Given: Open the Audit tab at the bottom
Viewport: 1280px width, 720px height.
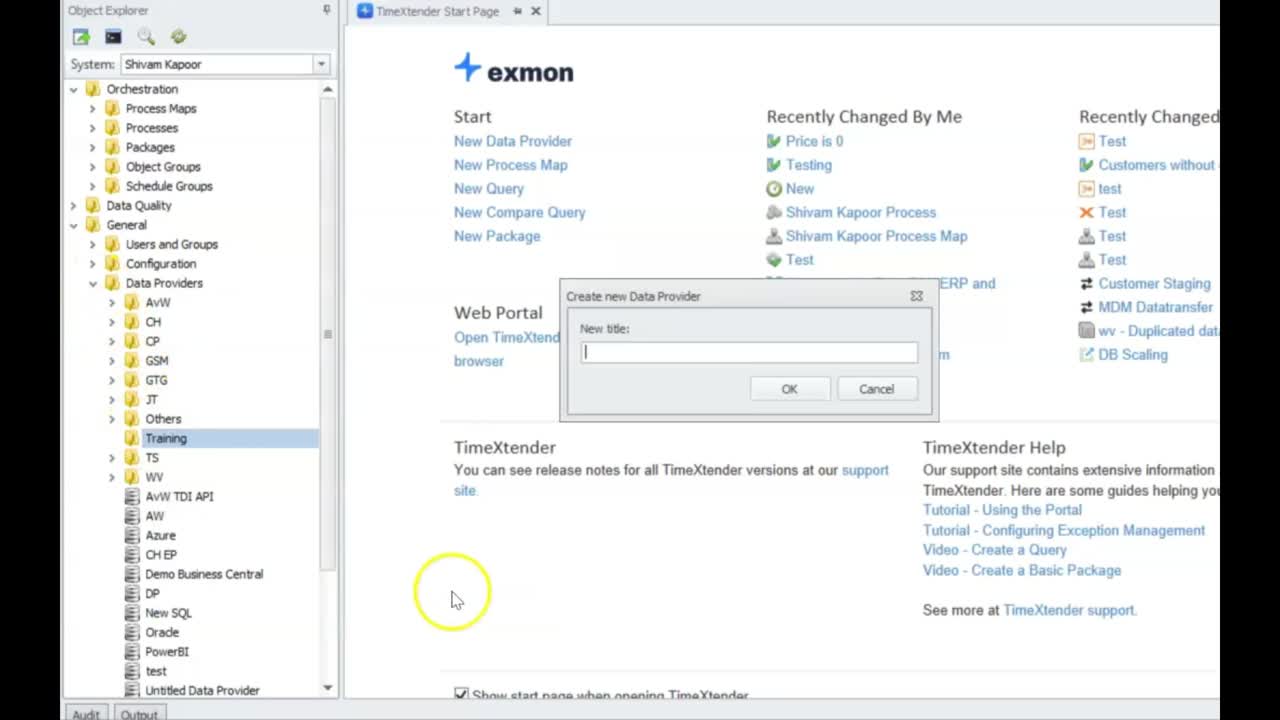Looking at the screenshot, I should coord(86,714).
